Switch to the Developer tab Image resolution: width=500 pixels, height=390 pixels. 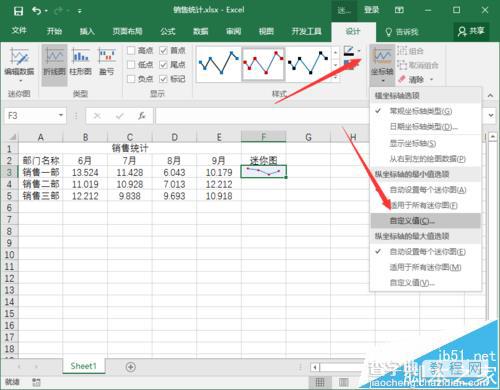pos(306,31)
